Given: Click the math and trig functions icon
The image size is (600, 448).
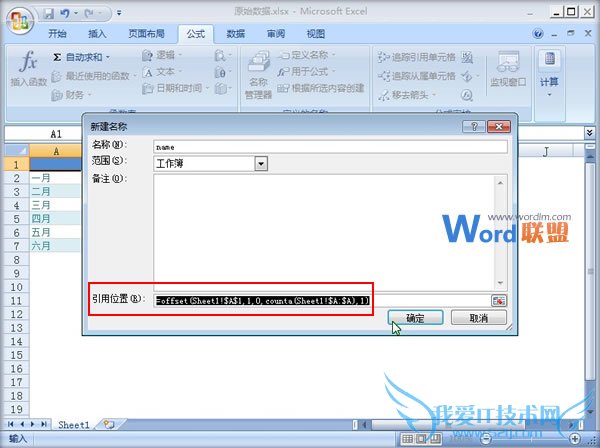Looking at the screenshot, I should click(223, 72).
